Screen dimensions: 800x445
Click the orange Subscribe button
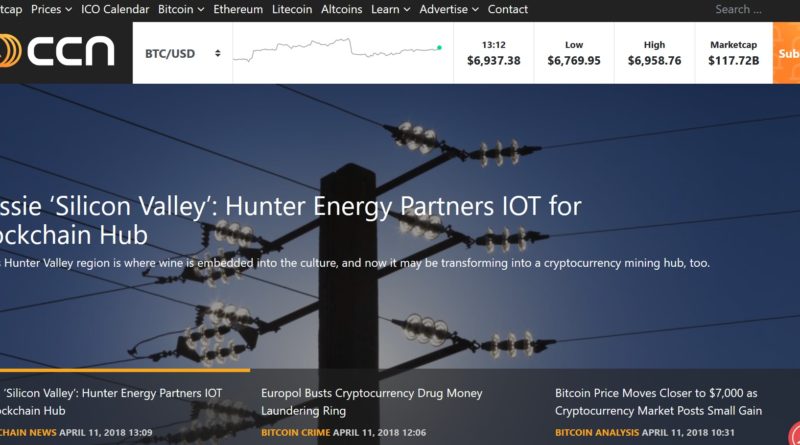click(x=786, y=53)
